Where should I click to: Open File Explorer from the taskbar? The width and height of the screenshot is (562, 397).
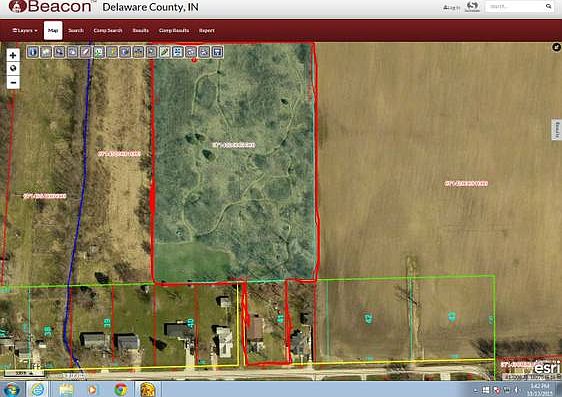[66, 389]
